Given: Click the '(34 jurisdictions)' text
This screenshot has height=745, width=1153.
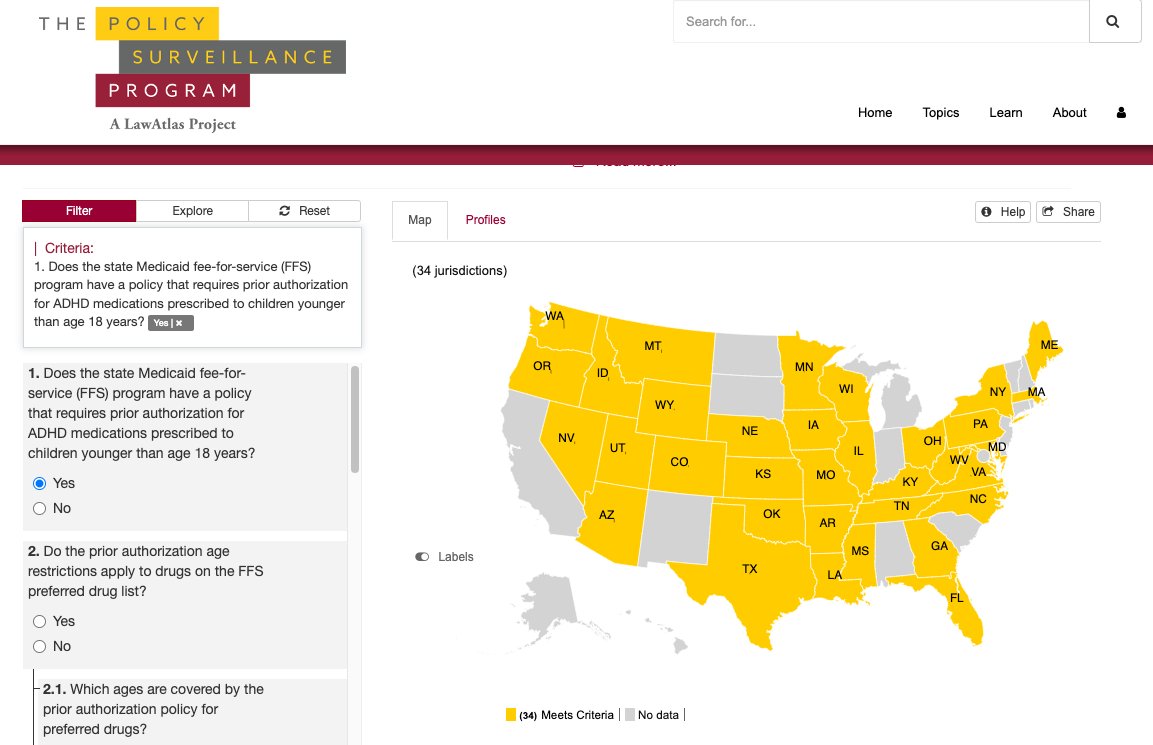Looking at the screenshot, I should pos(460,271).
